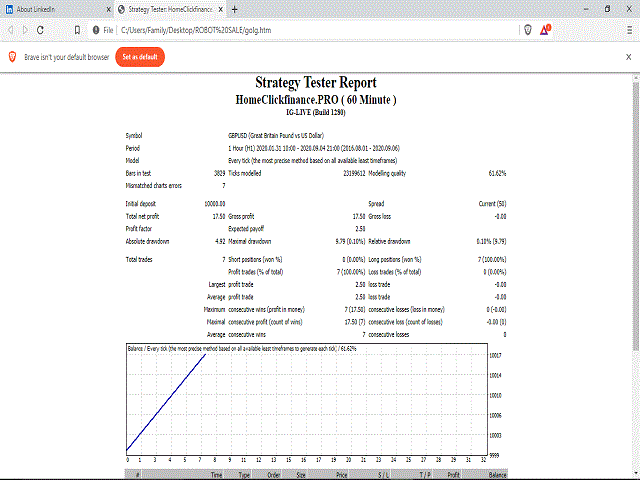The width and height of the screenshot is (640, 480).
Task: Close the About LinkedIn tab
Action: [109, 9]
